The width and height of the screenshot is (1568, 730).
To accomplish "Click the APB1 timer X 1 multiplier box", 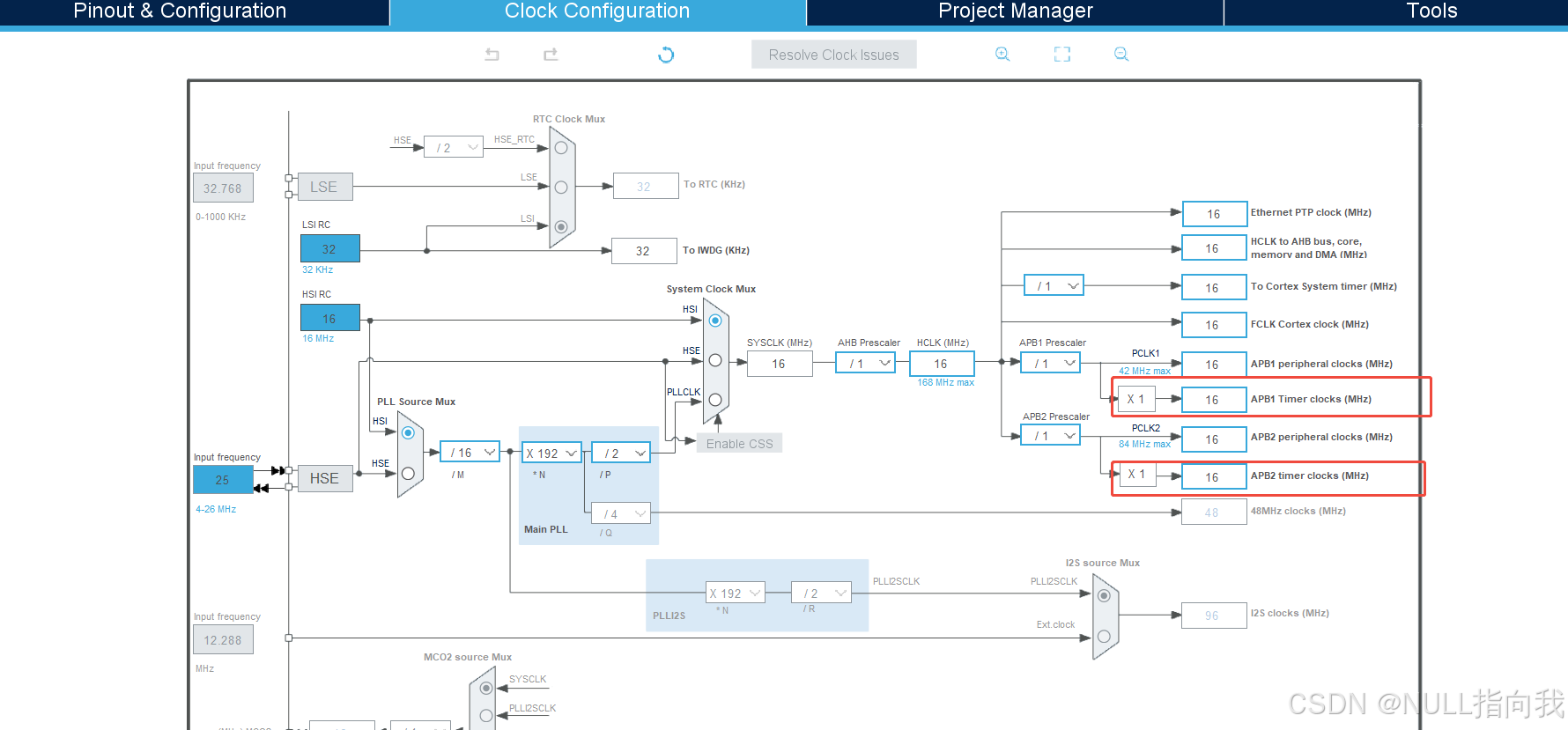I will 1136,399.
